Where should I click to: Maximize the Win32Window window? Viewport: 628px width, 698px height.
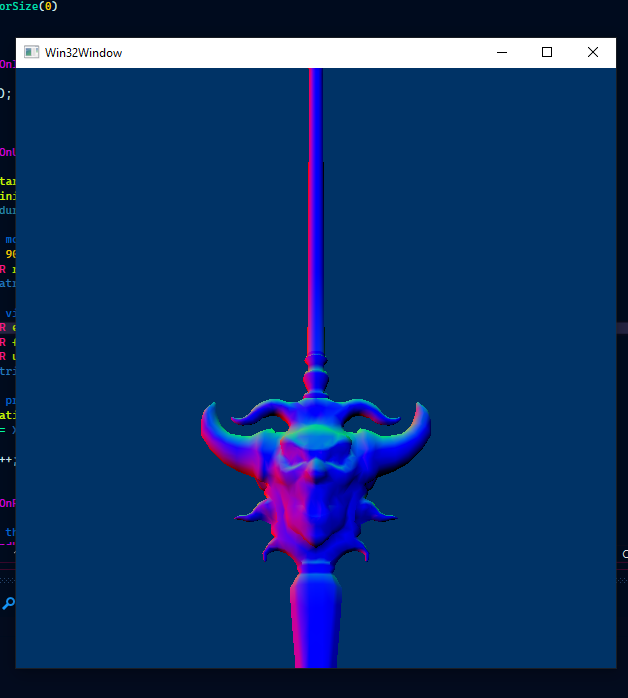point(546,53)
